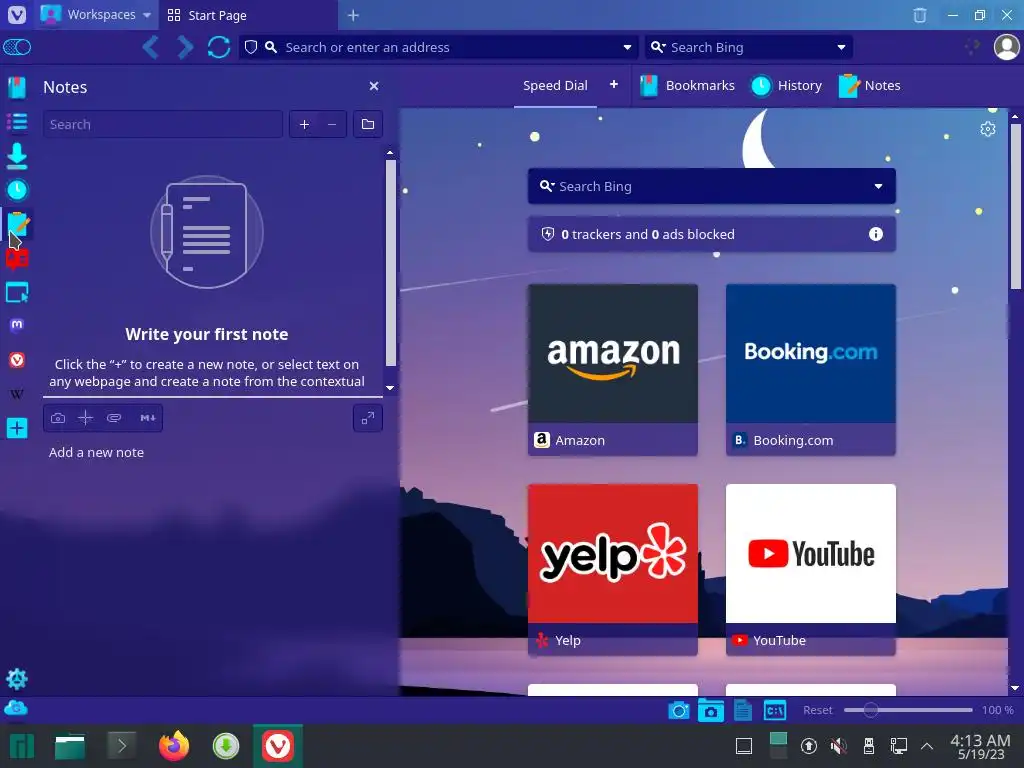Open file manager from taskbar
The height and width of the screenshot is (768, 1024).
70,746
